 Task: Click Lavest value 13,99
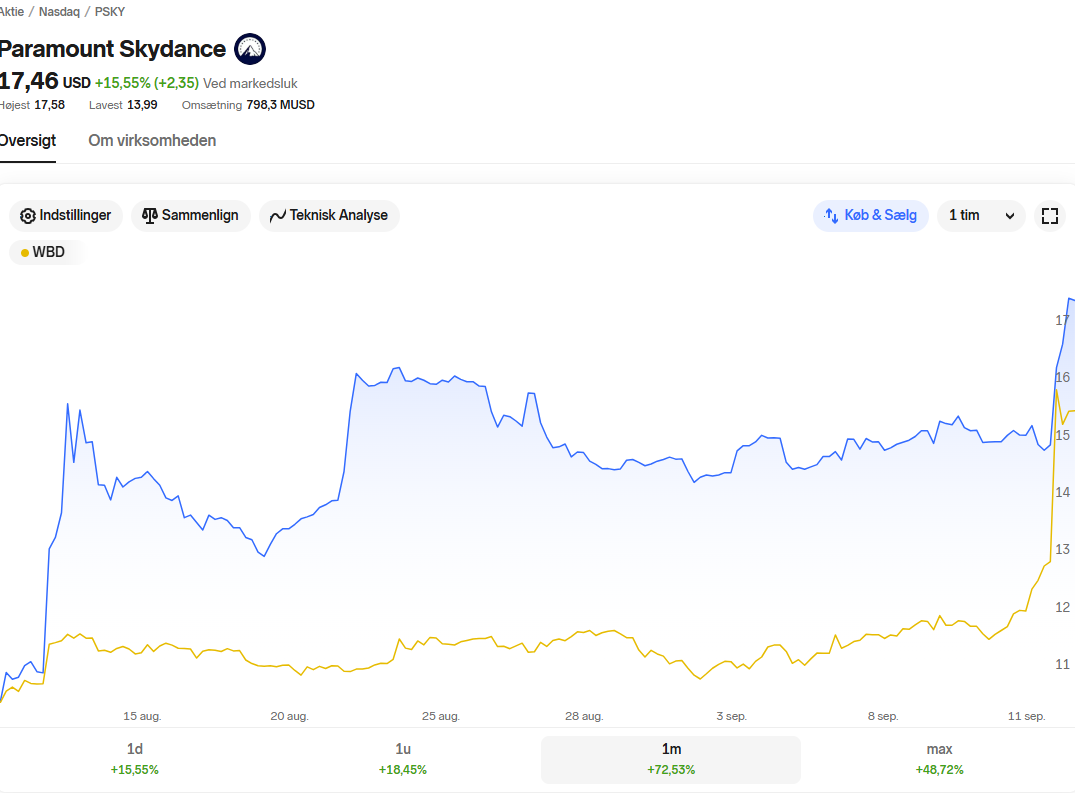click(x=142, y=105)
